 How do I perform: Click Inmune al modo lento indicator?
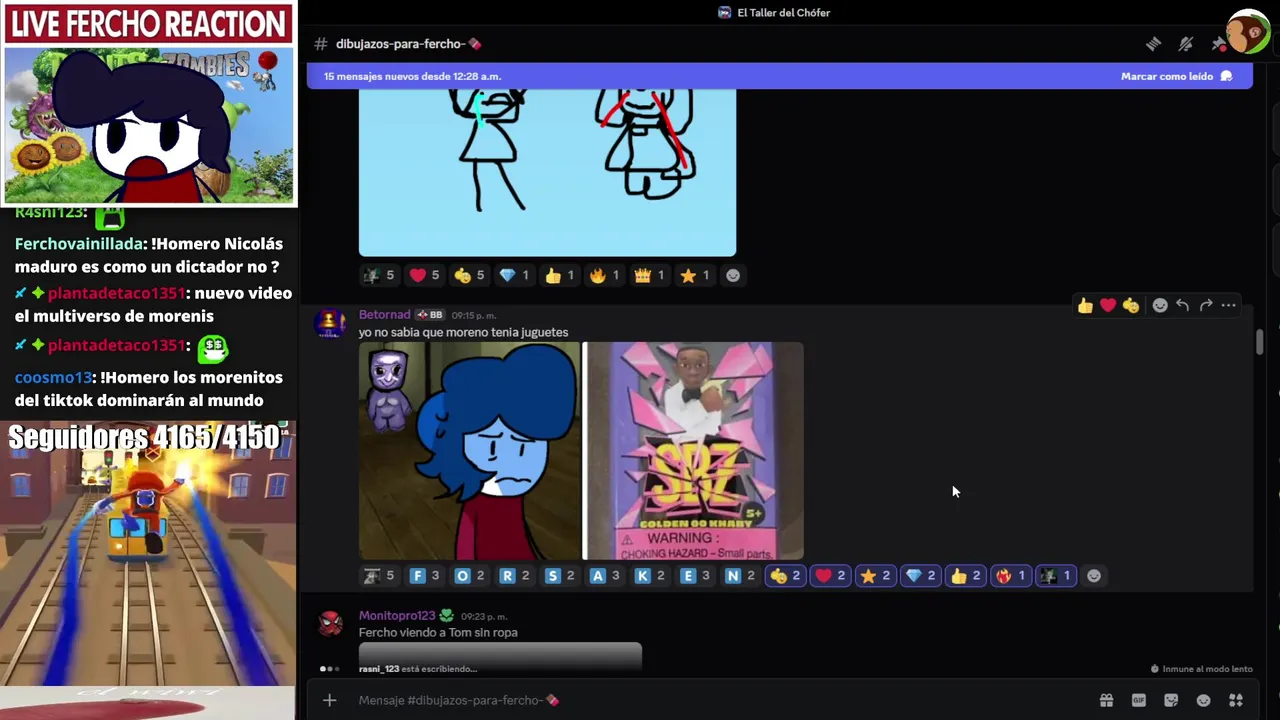point(1201,669)
